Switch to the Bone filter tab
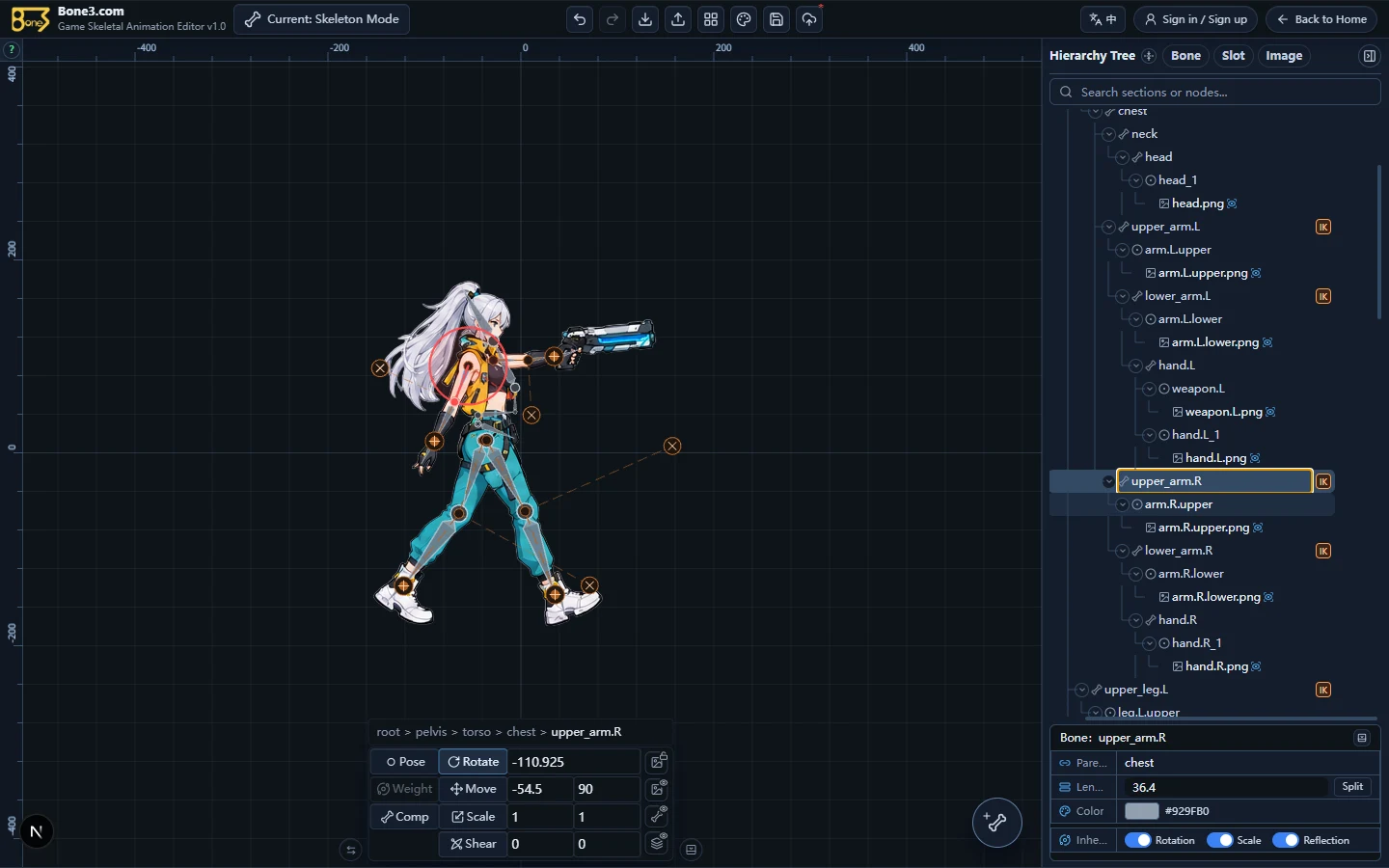The width and height of the screenshot is (1389, 868). tap(1185, 56)
